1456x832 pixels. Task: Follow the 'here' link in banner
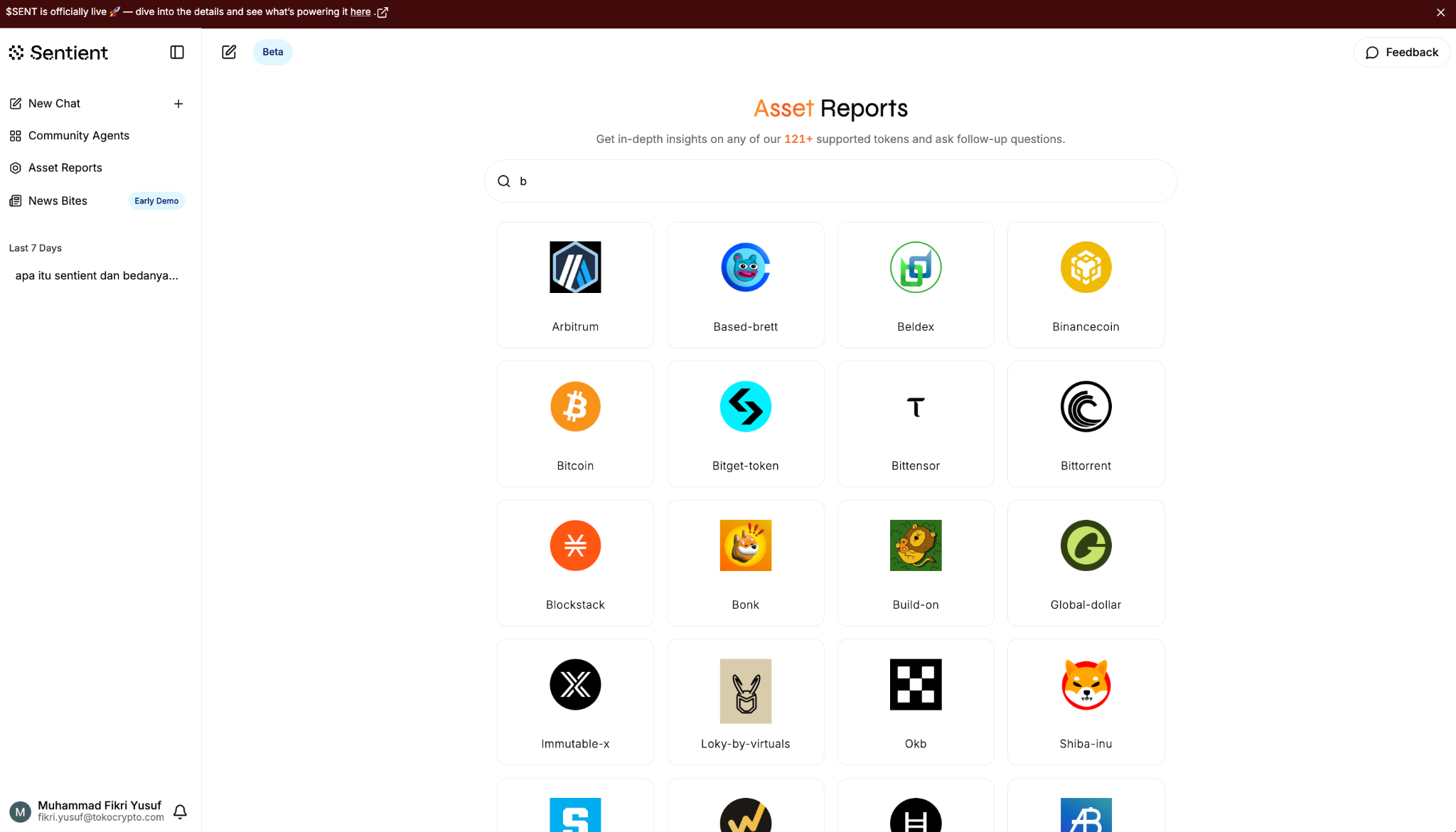[360, 12]
